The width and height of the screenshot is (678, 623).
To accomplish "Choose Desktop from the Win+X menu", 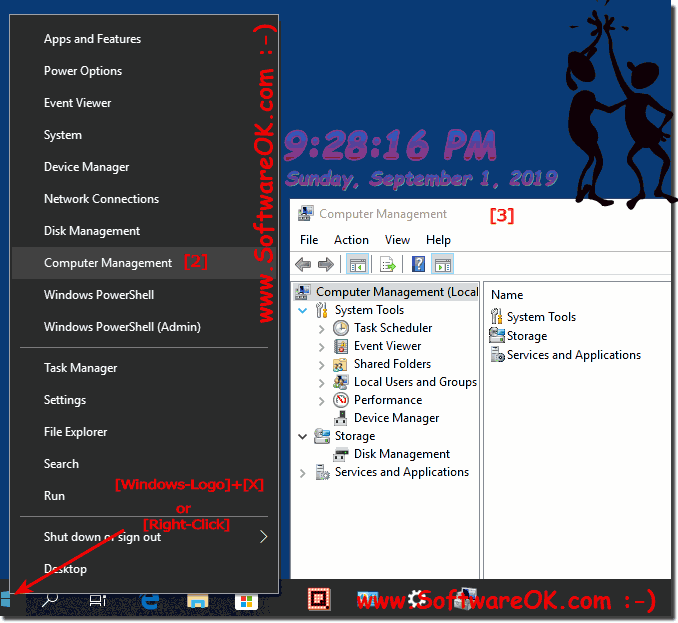I will click(144, 569).
